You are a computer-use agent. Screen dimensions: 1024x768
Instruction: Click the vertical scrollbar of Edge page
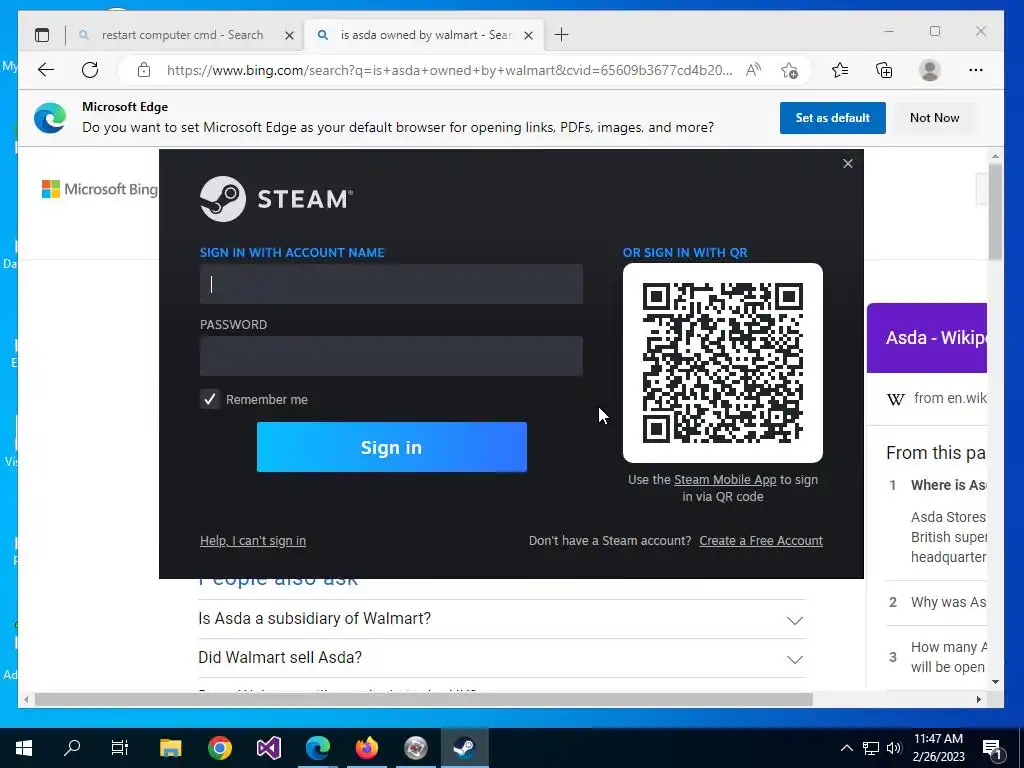995,211
